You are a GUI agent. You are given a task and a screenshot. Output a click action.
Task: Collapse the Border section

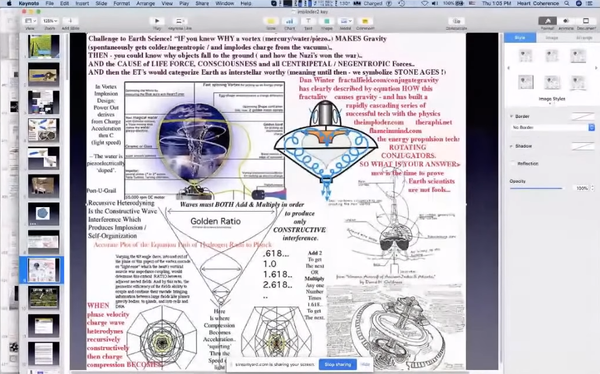click(512, 116)
